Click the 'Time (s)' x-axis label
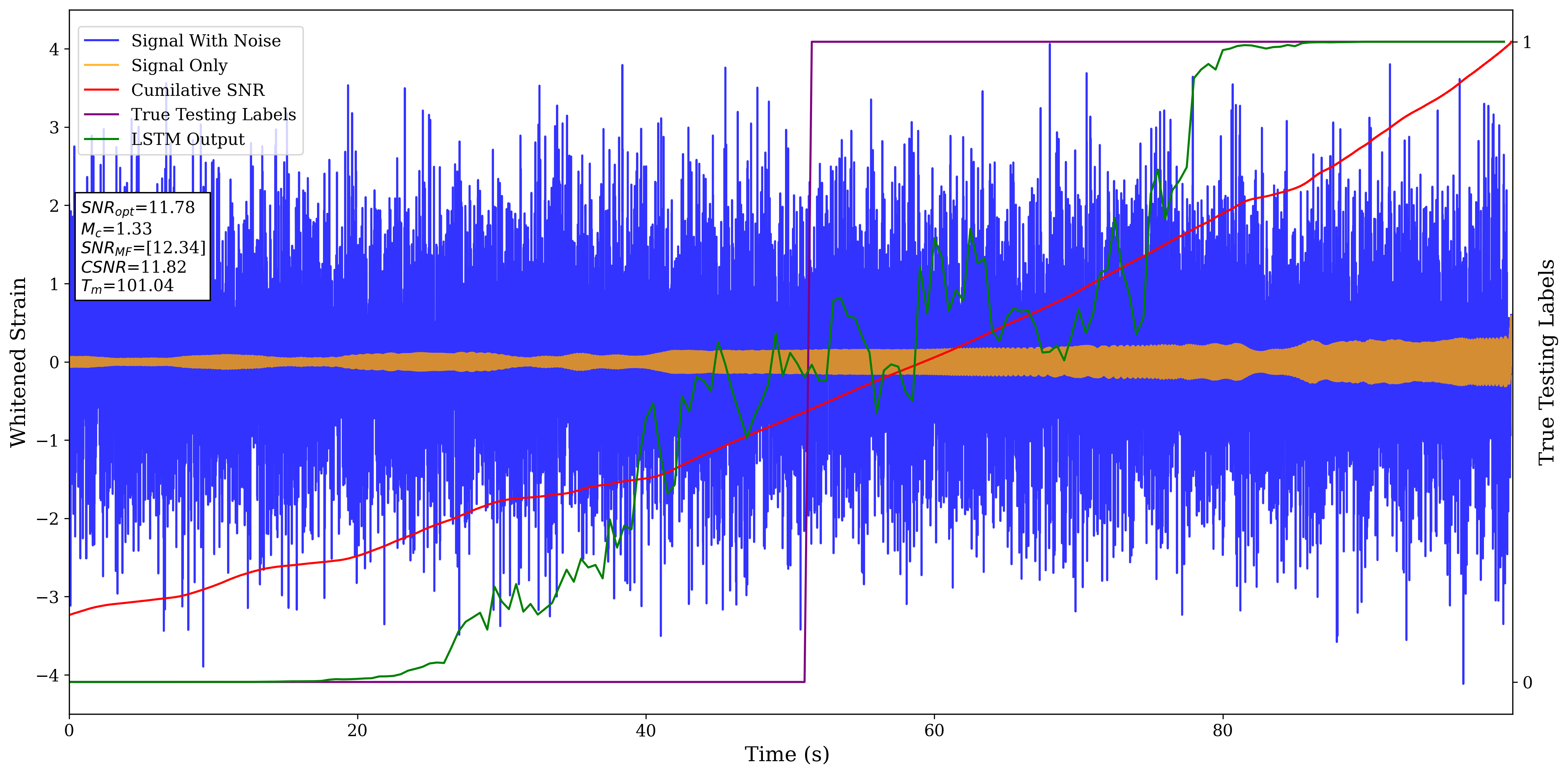1568x775 pixels. pos(786,754)
